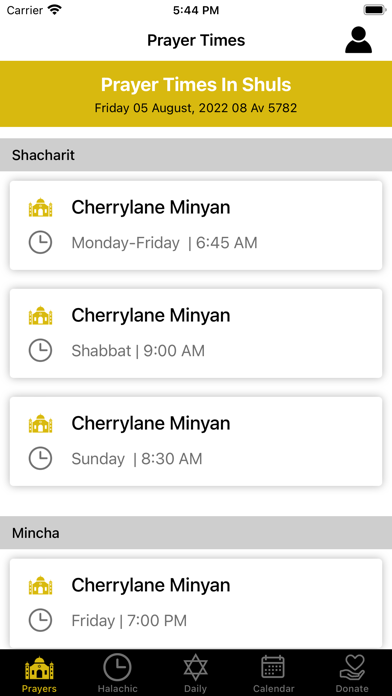Open the Daily Star of David tab
The height and width of the screenshot is (696, 392).
195,667
